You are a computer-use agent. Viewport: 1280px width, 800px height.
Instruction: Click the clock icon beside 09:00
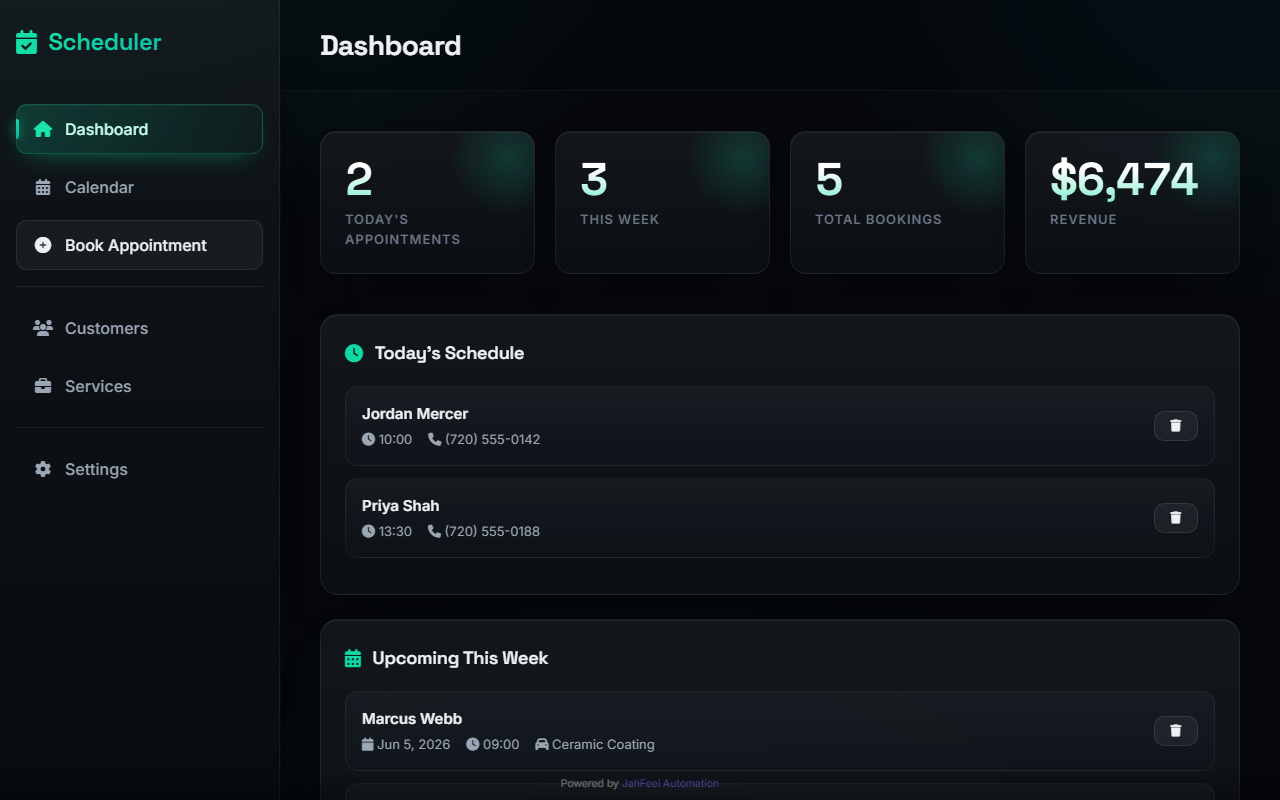[473, 744]
